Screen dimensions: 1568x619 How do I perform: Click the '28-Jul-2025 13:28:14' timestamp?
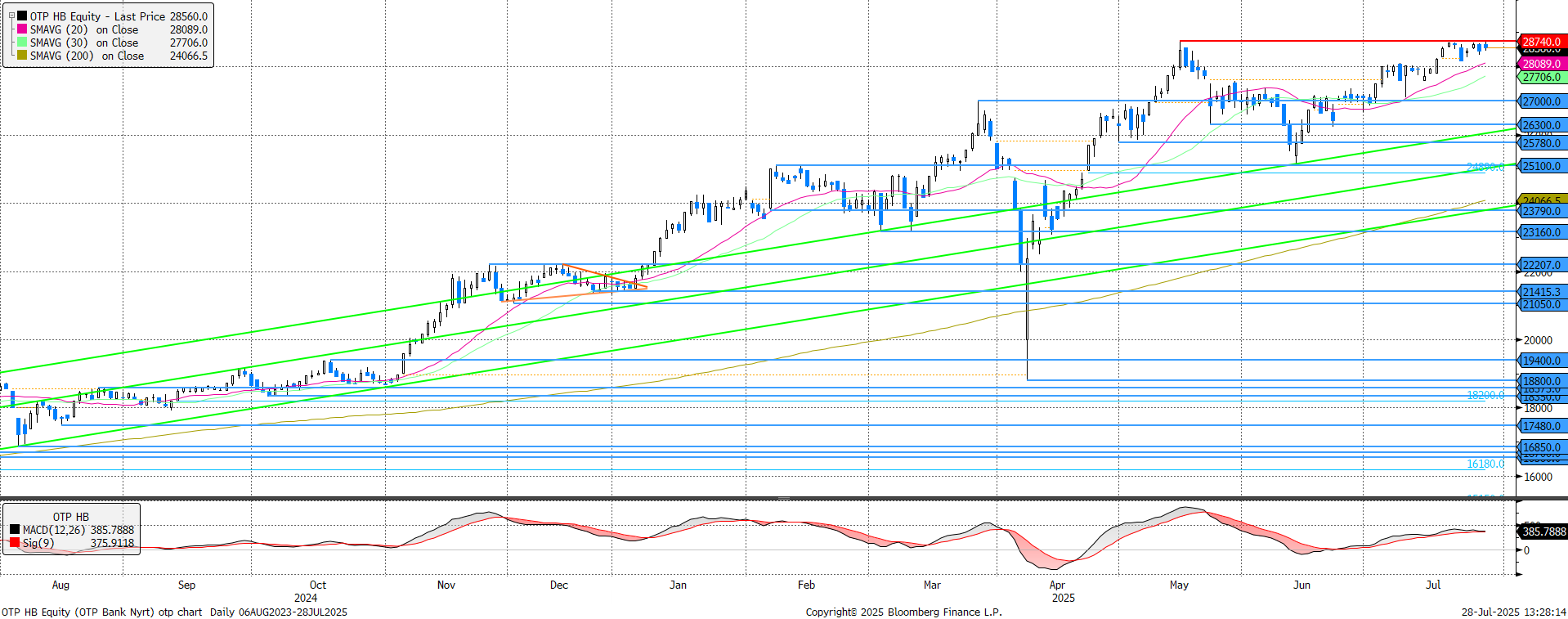[1514, 612]
